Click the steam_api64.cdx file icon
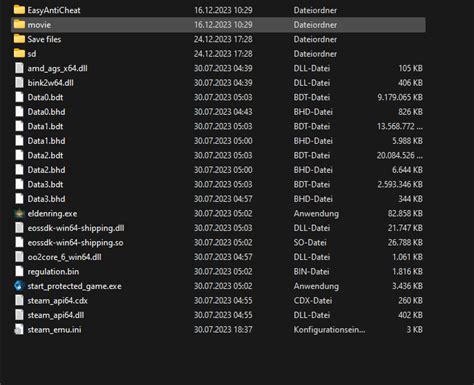474x385 pixels. click(19, 300)
